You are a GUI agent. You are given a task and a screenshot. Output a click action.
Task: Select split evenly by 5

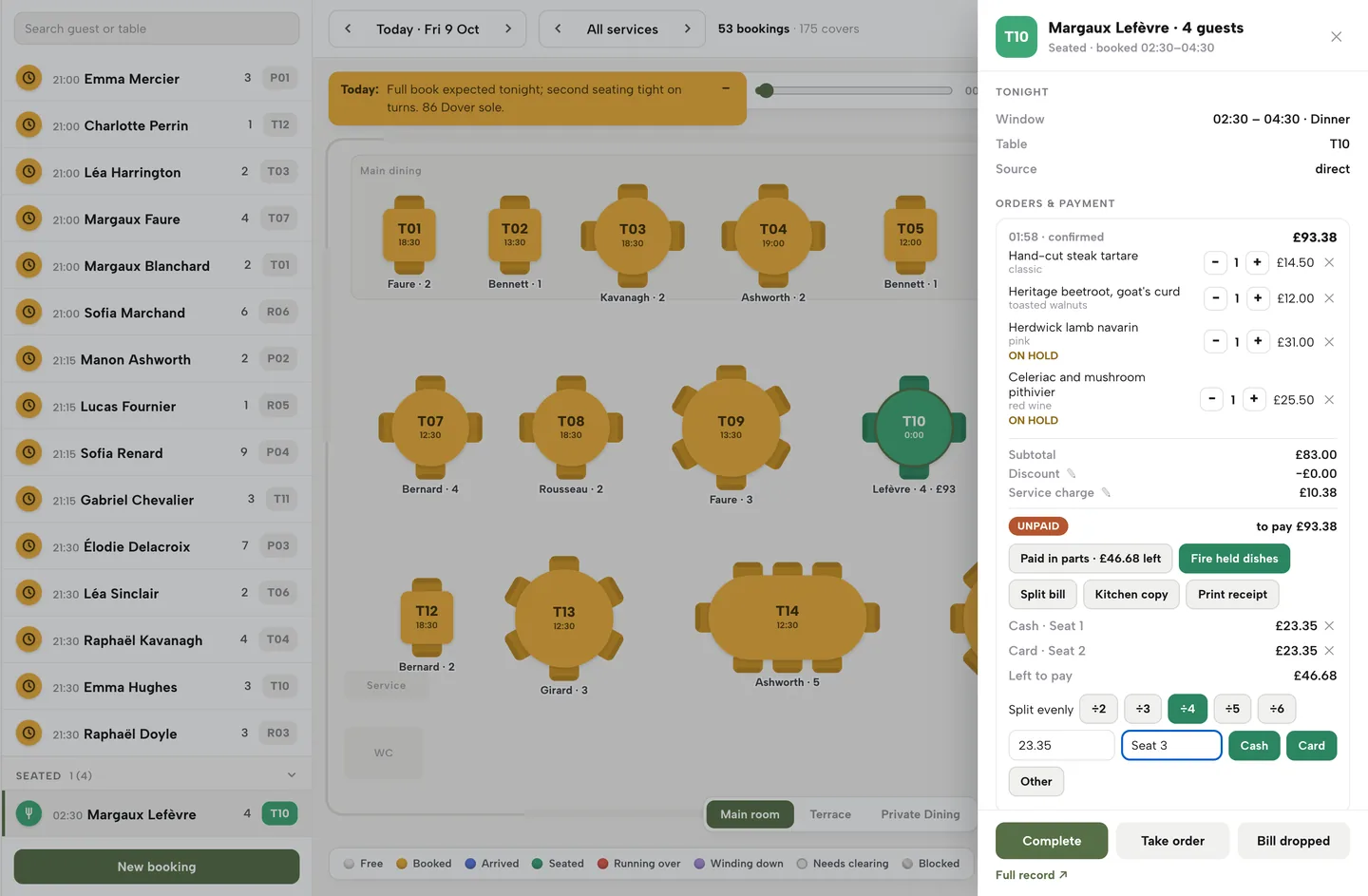click(1232, 709)
